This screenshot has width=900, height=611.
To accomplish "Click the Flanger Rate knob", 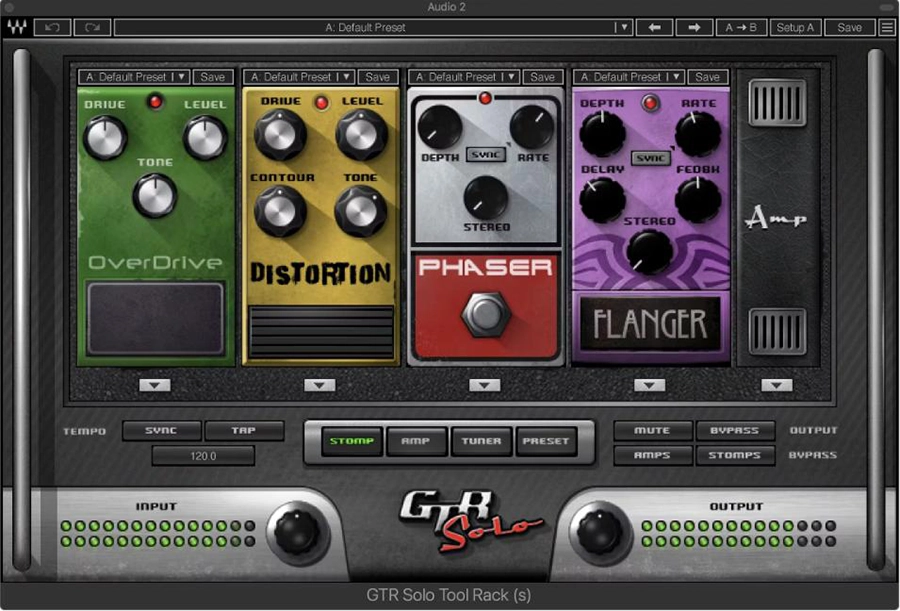I will [698, 134].
